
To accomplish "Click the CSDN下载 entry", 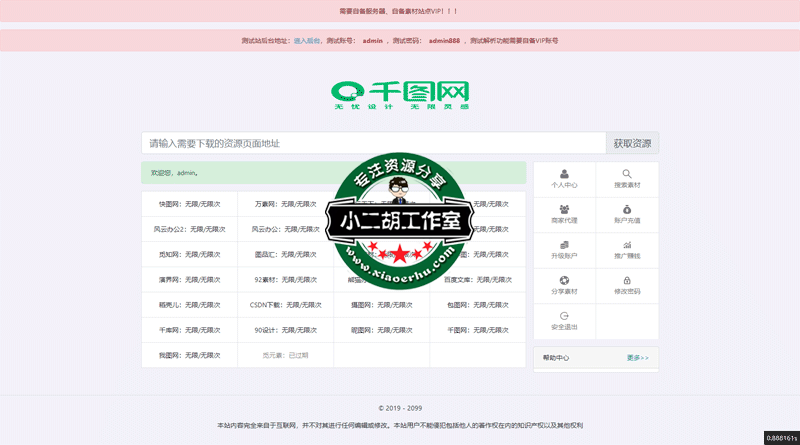I will [285, 305].
